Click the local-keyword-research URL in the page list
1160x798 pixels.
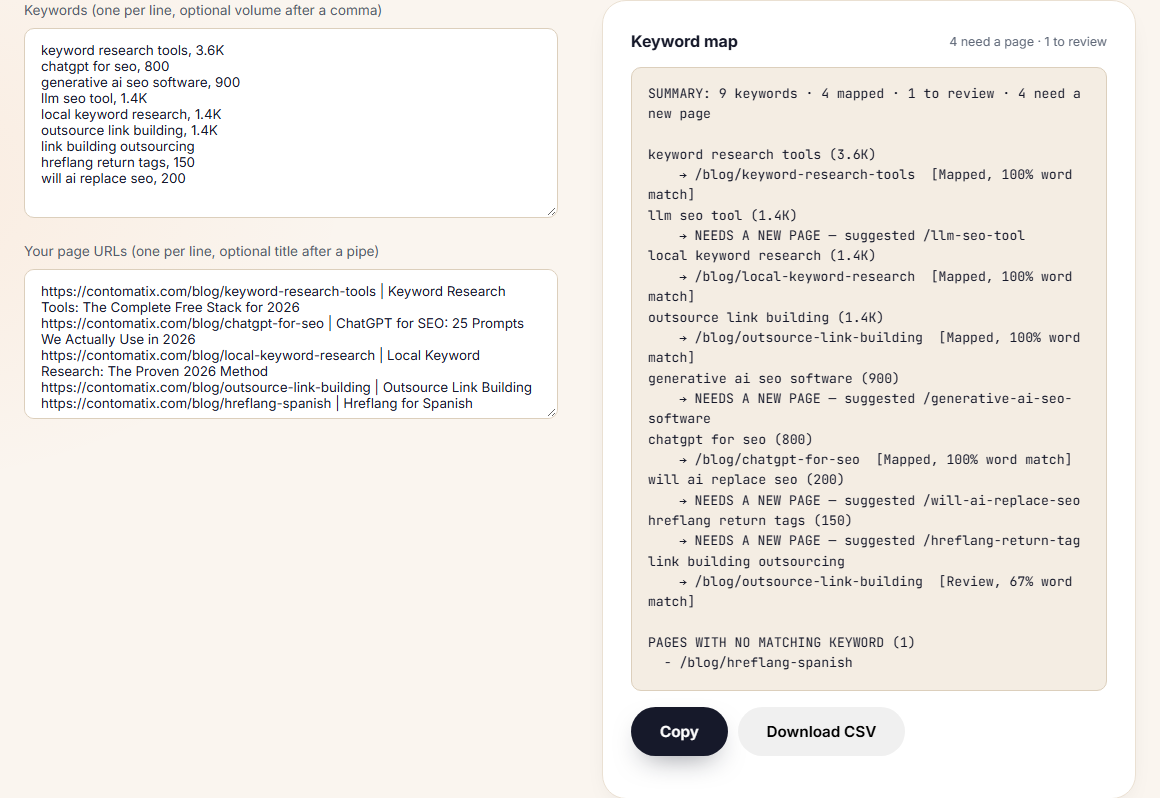[208, 355]
